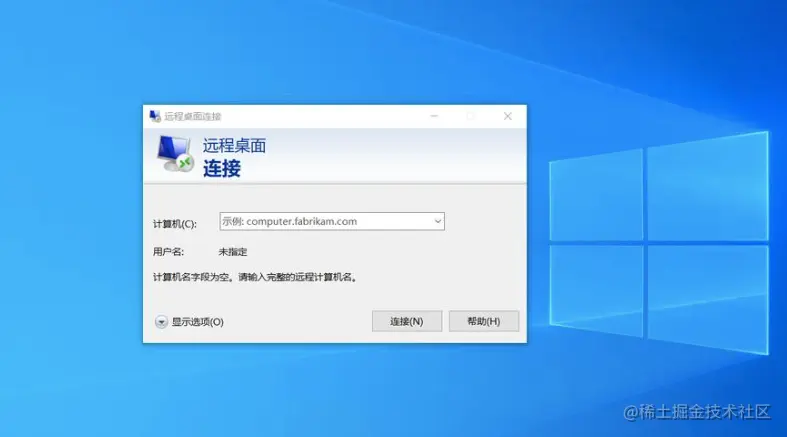Image resolution: width=787 pixels, height=437 pixels.
Task: Close the Remote Desktop Connection window
Action: (507, 116)
